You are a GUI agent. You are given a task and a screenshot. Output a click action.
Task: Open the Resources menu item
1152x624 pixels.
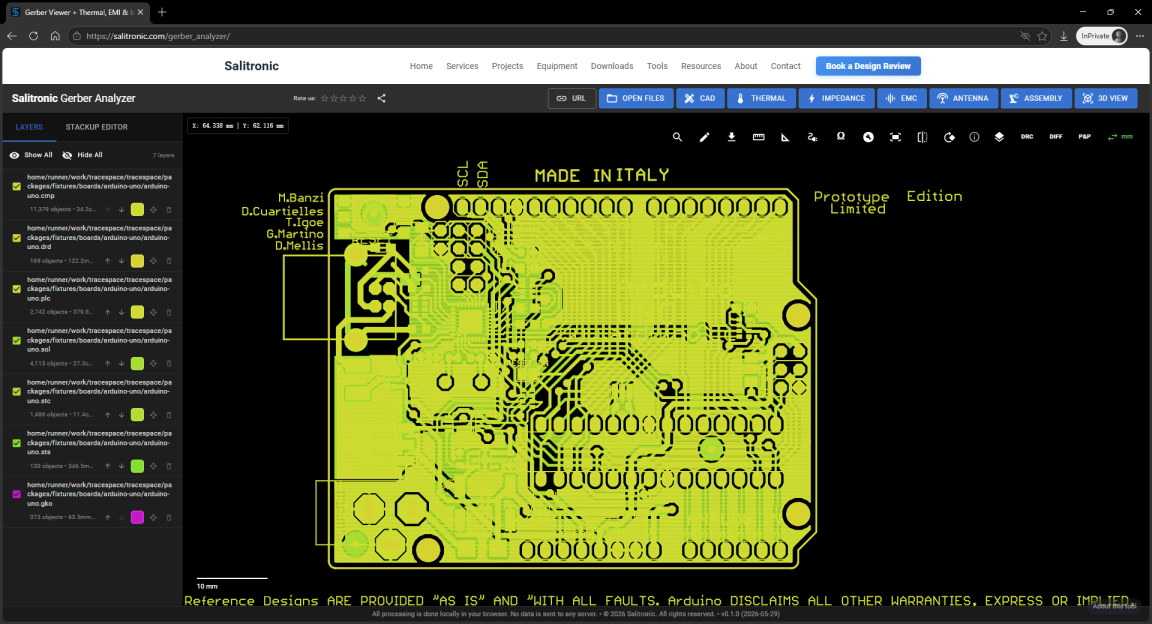click(x=701, y=66)
